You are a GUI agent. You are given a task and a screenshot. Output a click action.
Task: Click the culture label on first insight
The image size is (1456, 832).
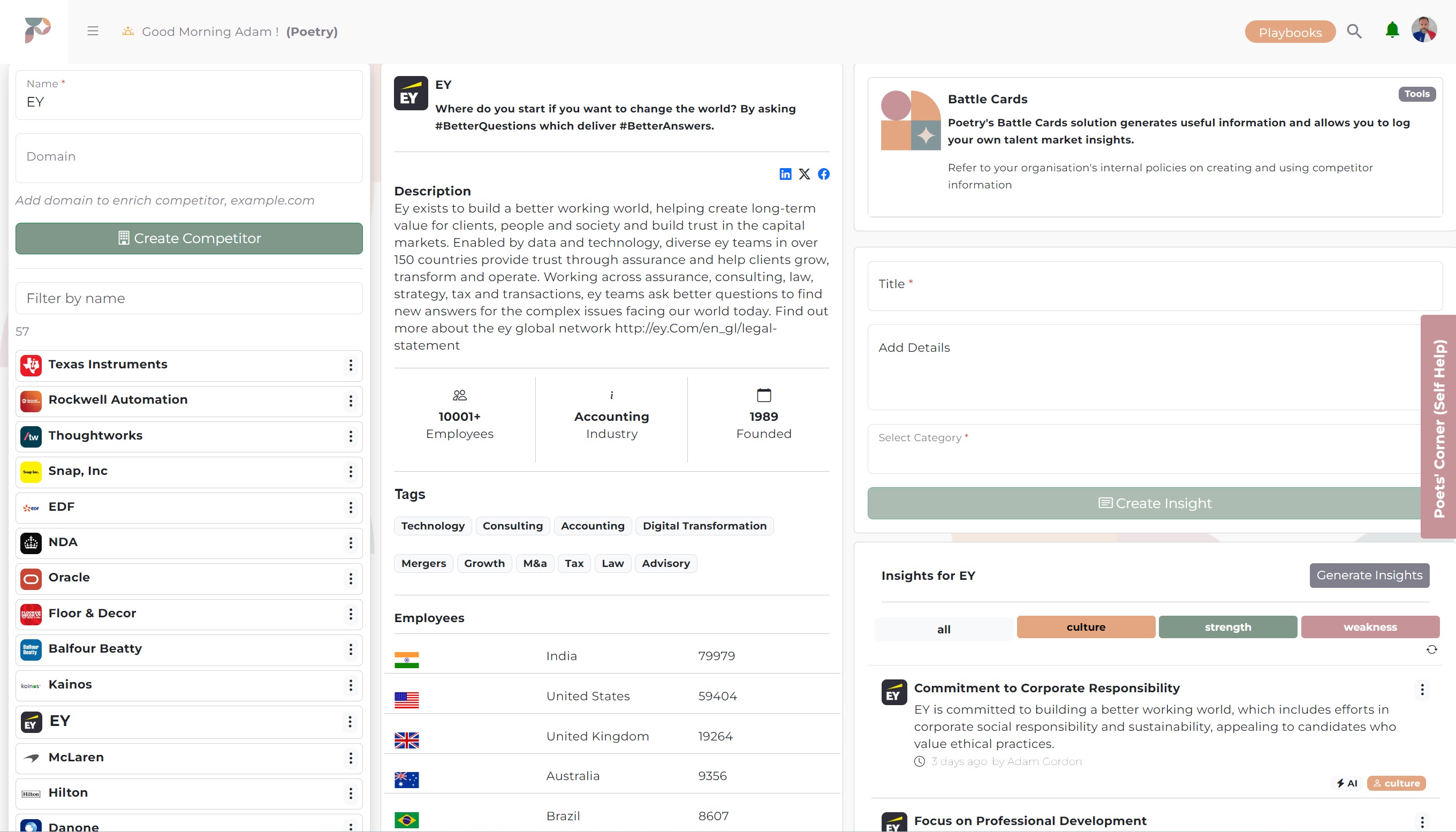[1396, 783]
